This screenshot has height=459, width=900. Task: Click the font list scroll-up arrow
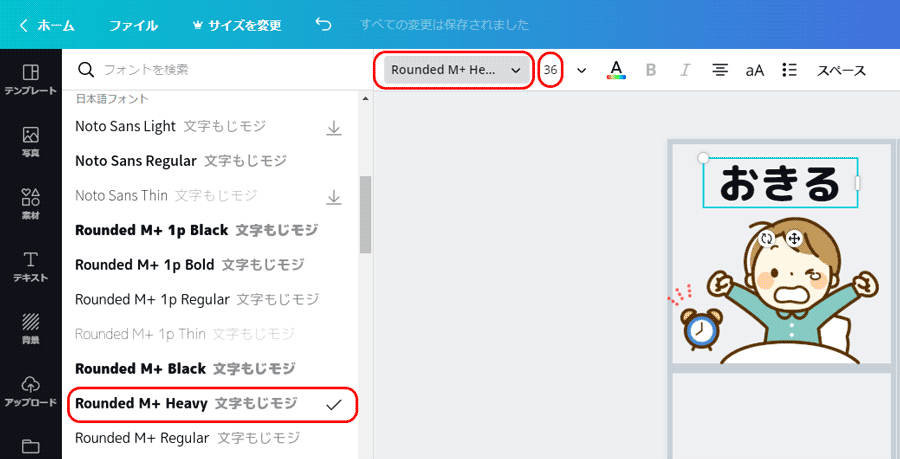(365, 99)
